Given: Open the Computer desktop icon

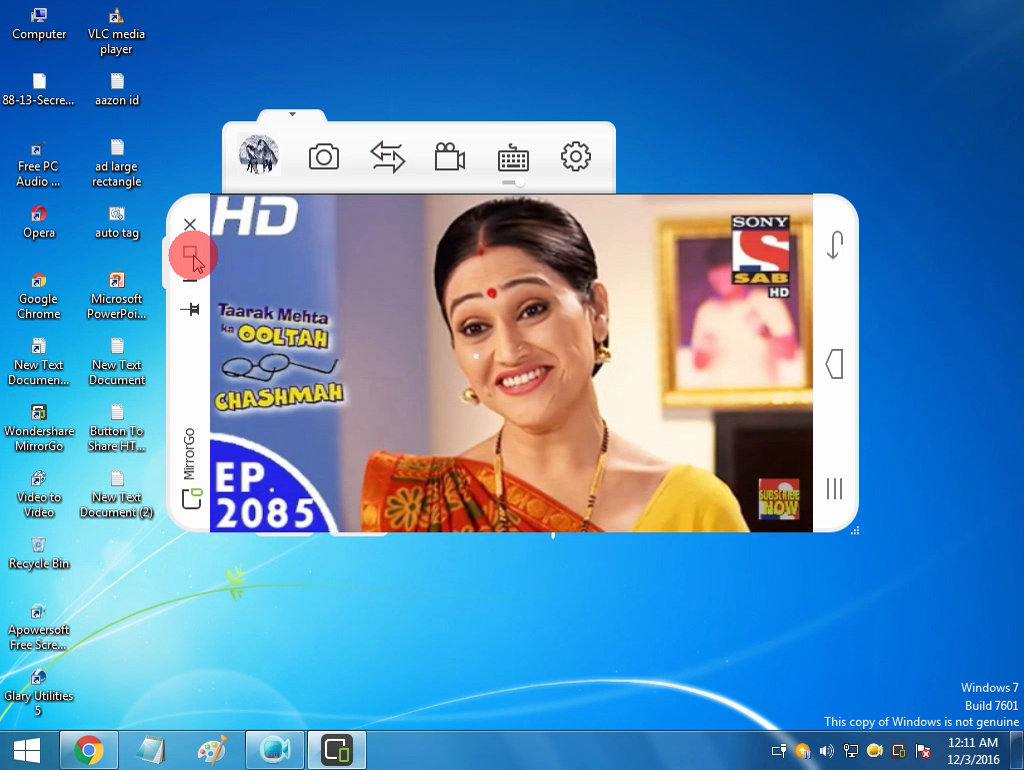Looking at the screenshot, I should point(39,25).
